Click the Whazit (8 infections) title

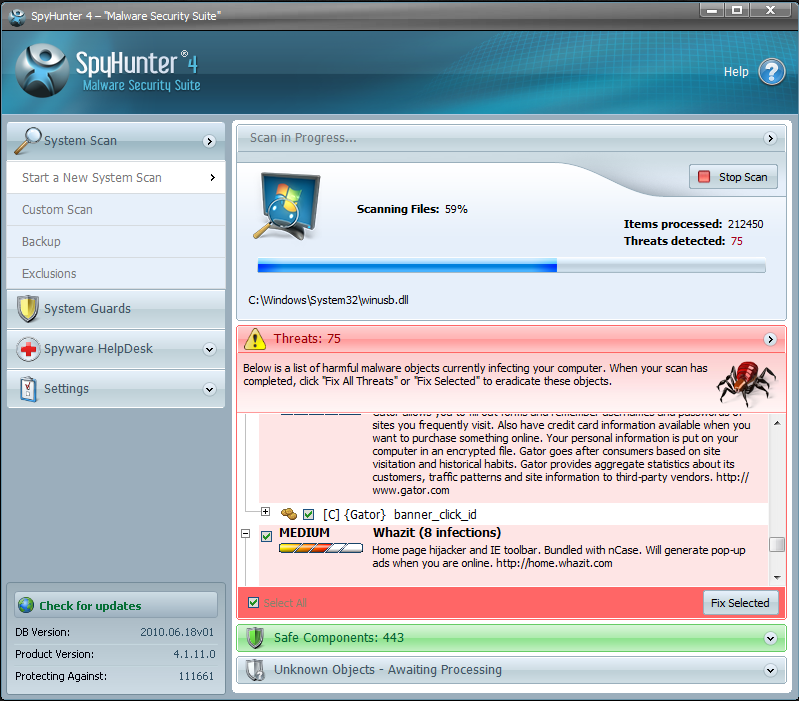(437, 533)
